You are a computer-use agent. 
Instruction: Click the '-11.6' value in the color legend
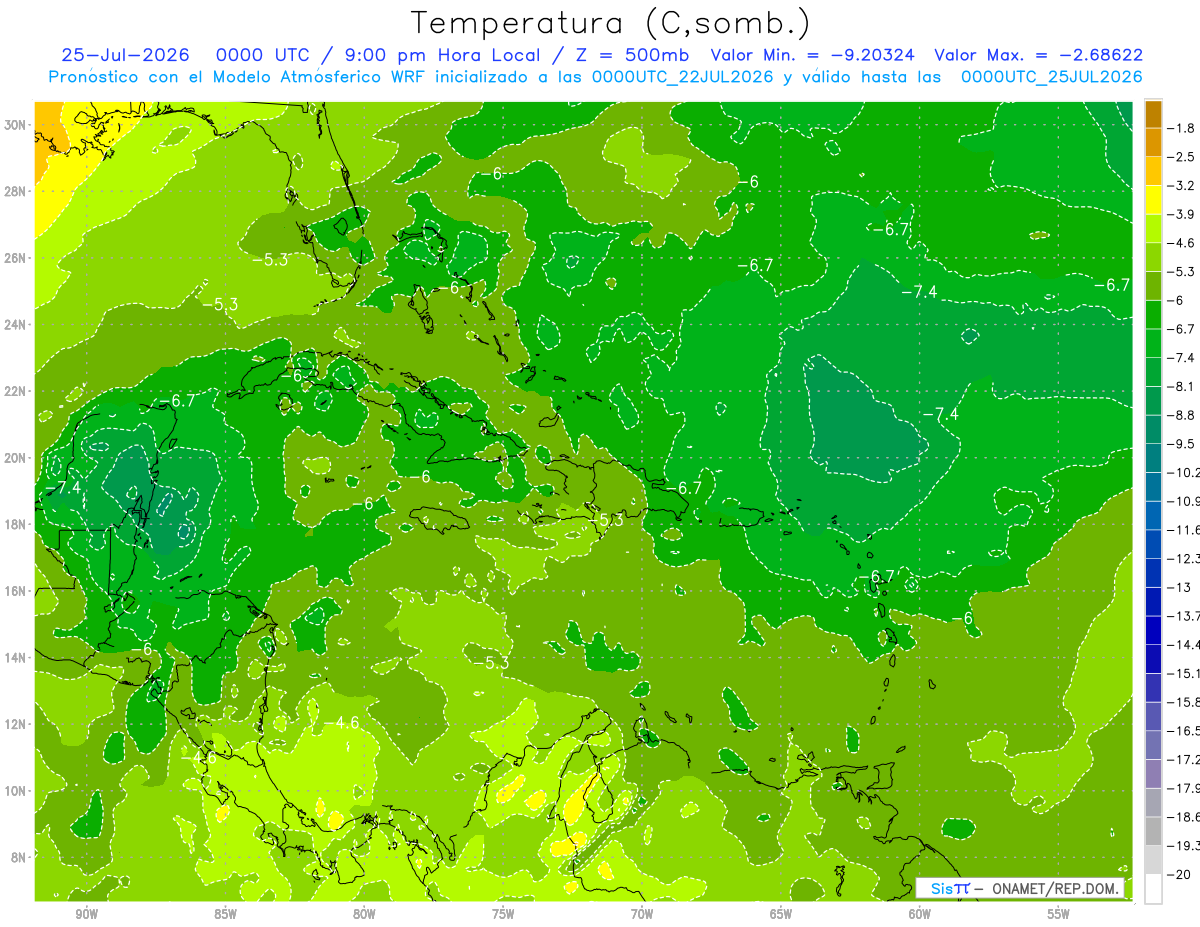point(1184,530)
